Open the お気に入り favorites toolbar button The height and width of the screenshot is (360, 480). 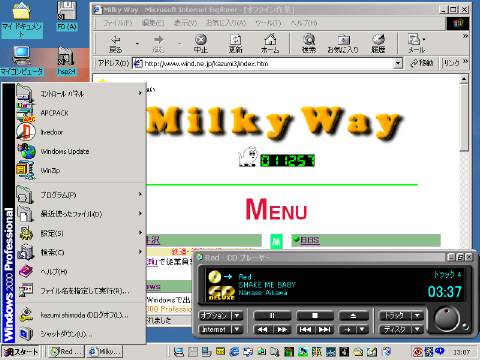click(x=343, y=44)
